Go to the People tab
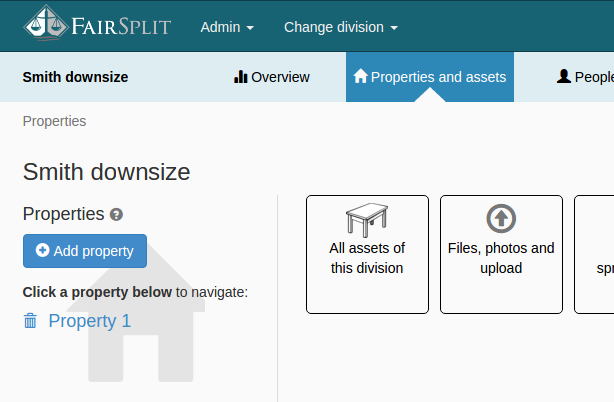The image size is (614, 402). [585, 77]
